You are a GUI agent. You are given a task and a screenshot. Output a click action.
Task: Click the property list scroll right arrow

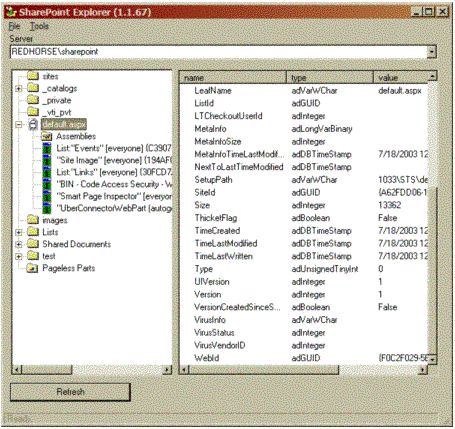point(423,369)
